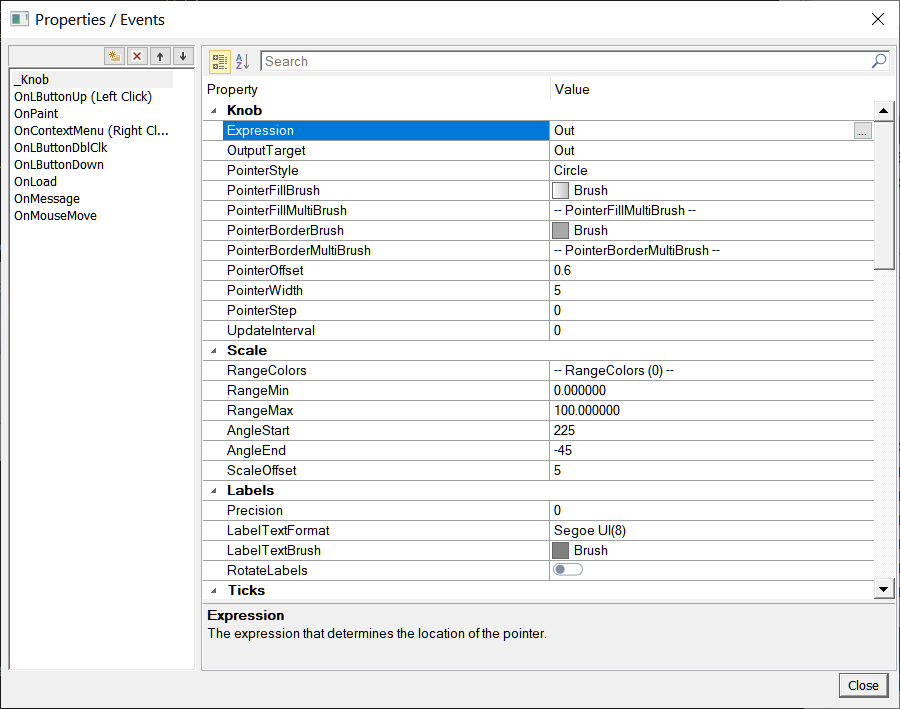The width and height of the screenshot is (900, 709).
Task: Click the RangeMax property name
Action: pos(260,411)
